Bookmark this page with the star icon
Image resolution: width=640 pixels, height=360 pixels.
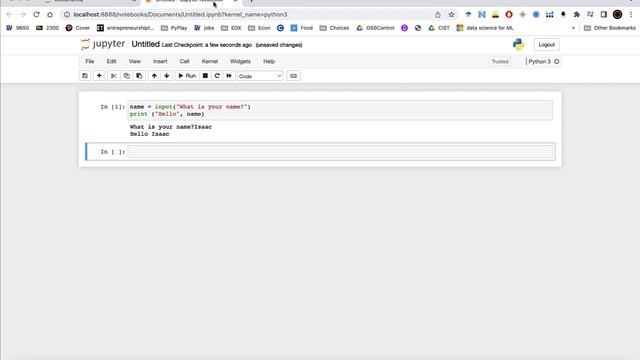[451, 15]
